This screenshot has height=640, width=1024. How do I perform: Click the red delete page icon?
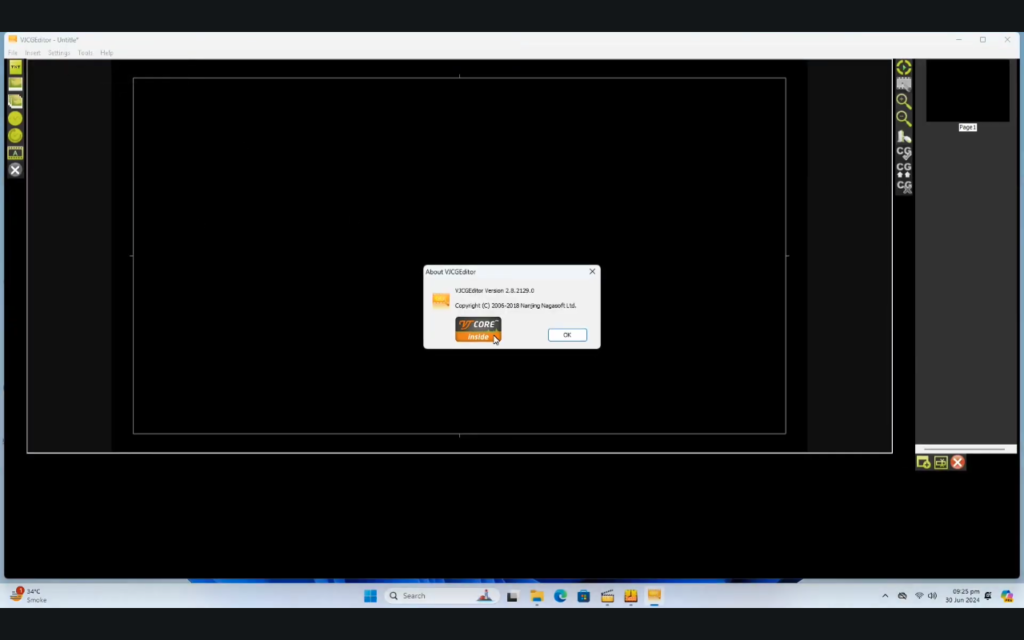[958, 462]
